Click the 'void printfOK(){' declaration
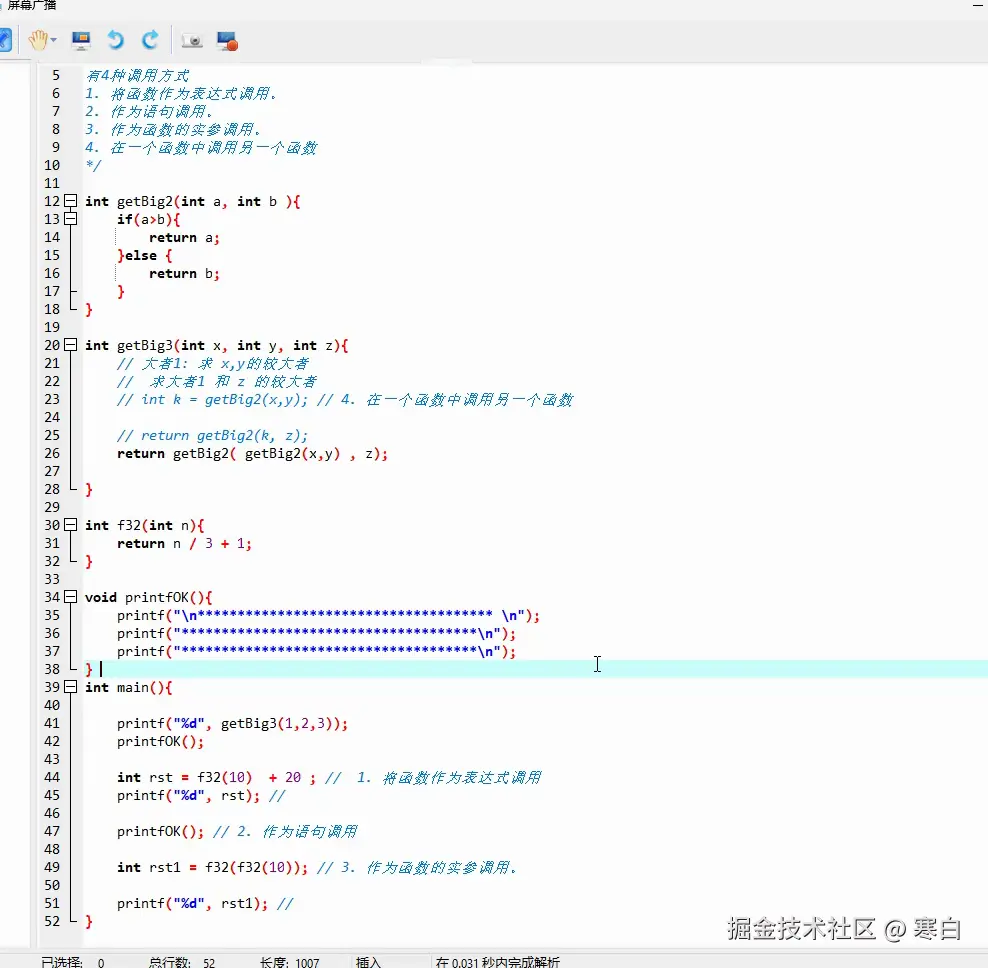The width and height of the screenshot is (988, 968). click(149, 597)
